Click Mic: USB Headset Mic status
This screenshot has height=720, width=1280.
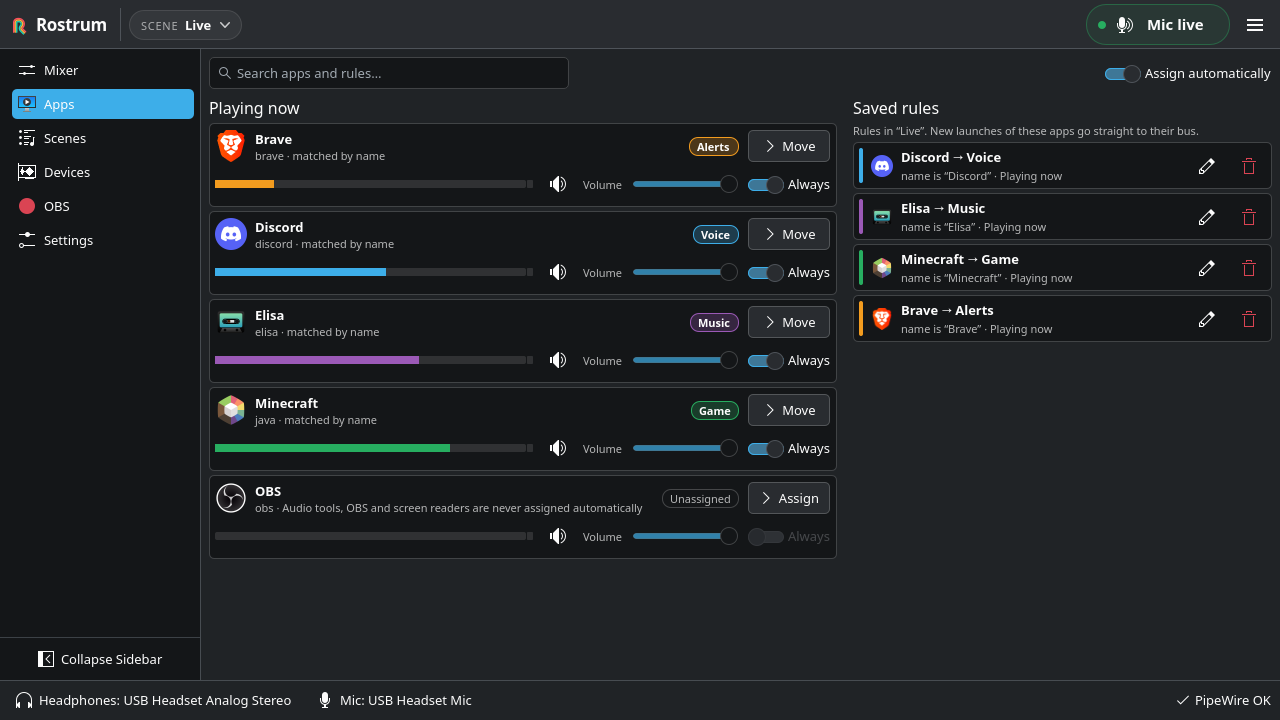tap(395, 700)
